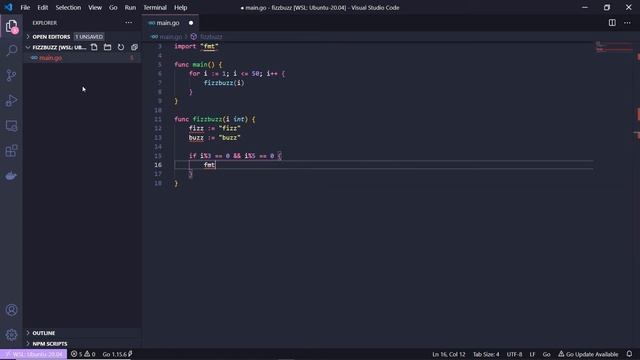Open the Go menu

tap(113, 7)
